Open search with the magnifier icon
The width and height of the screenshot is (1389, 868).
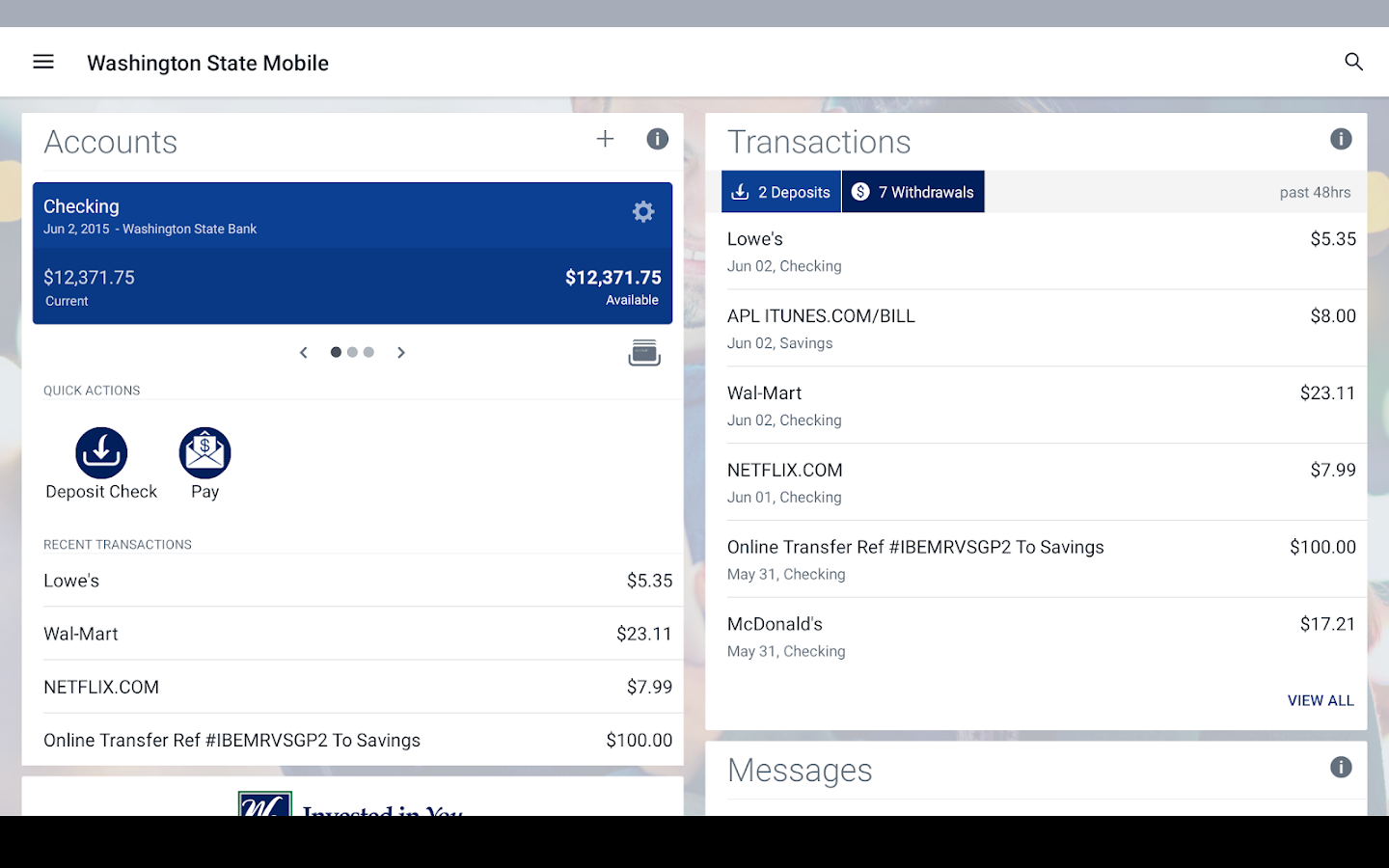click(1353, 62)
